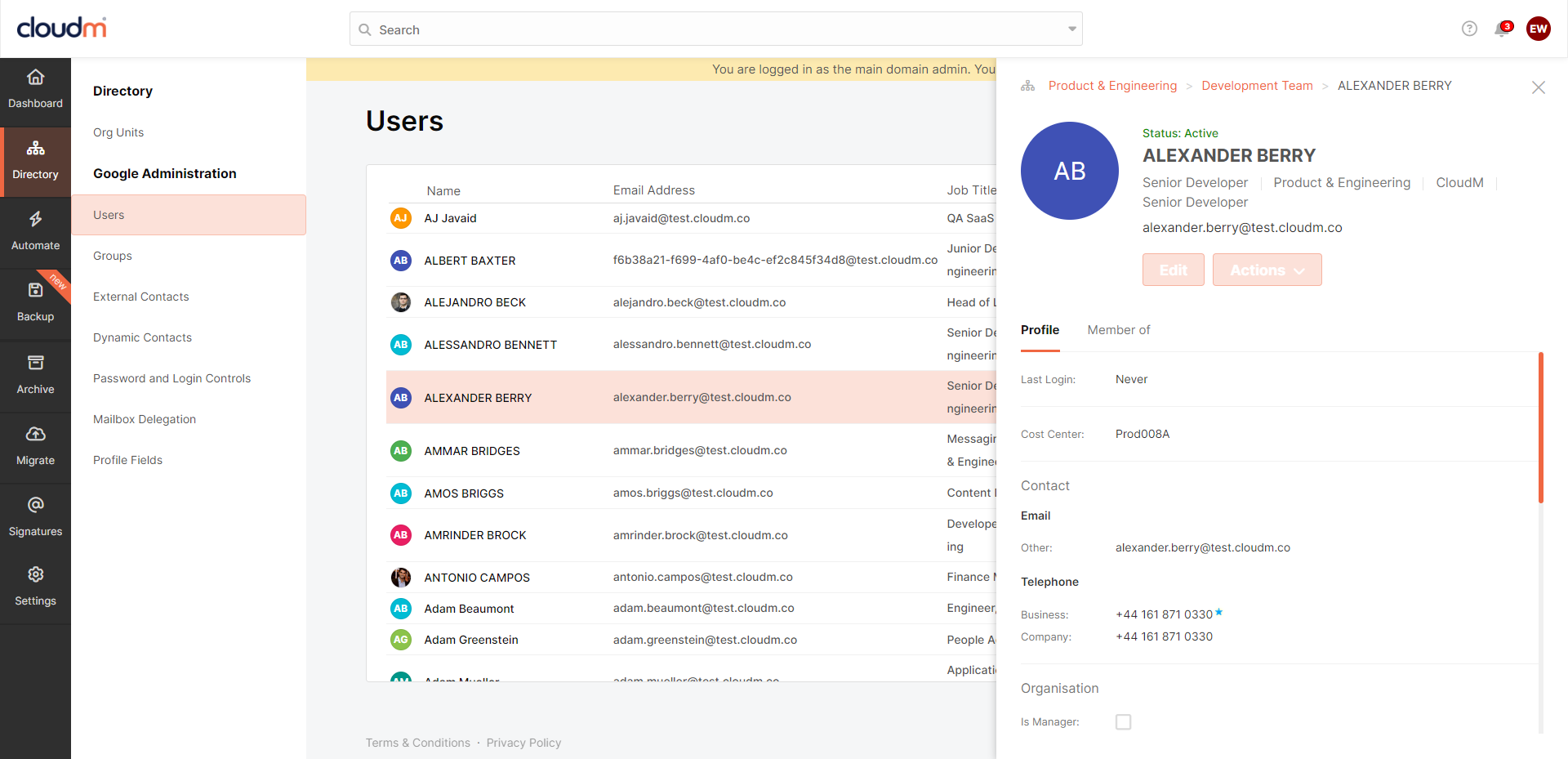Expand the search bar dropdown arrow
Viewport: 1568px width, 759px height.
1071,29
